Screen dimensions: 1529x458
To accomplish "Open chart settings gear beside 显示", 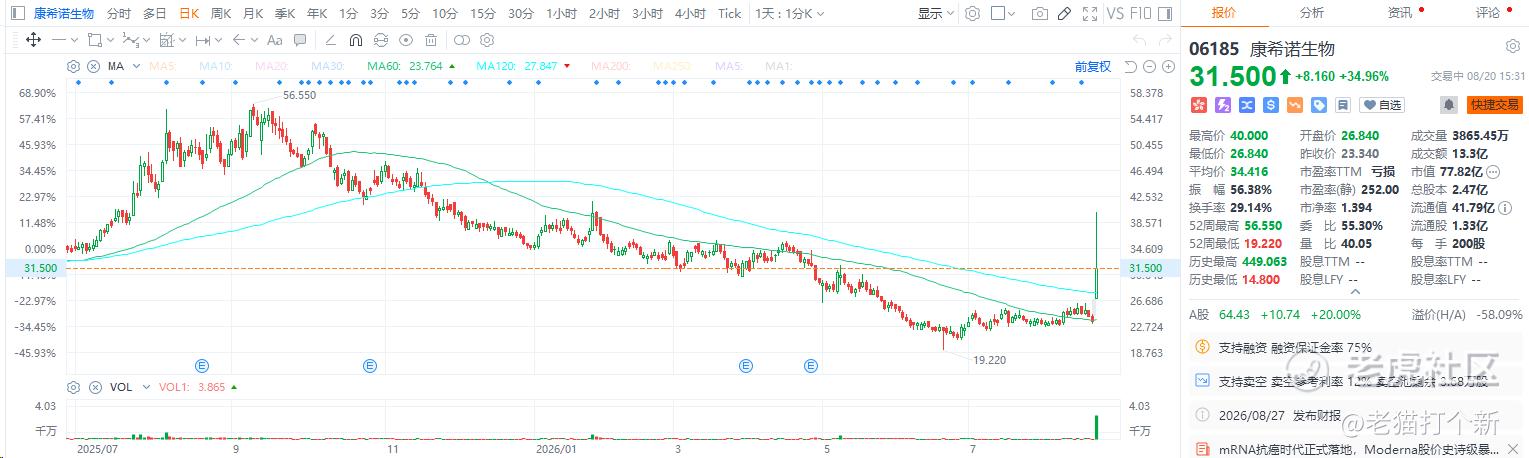I will (x=972, y=14).
